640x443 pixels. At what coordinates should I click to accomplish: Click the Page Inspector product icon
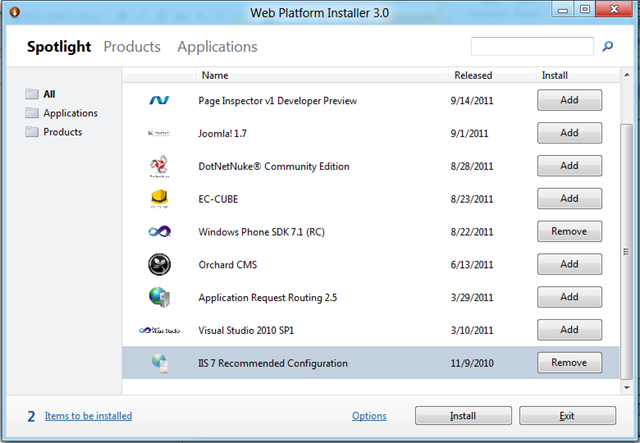coord(159,100)
